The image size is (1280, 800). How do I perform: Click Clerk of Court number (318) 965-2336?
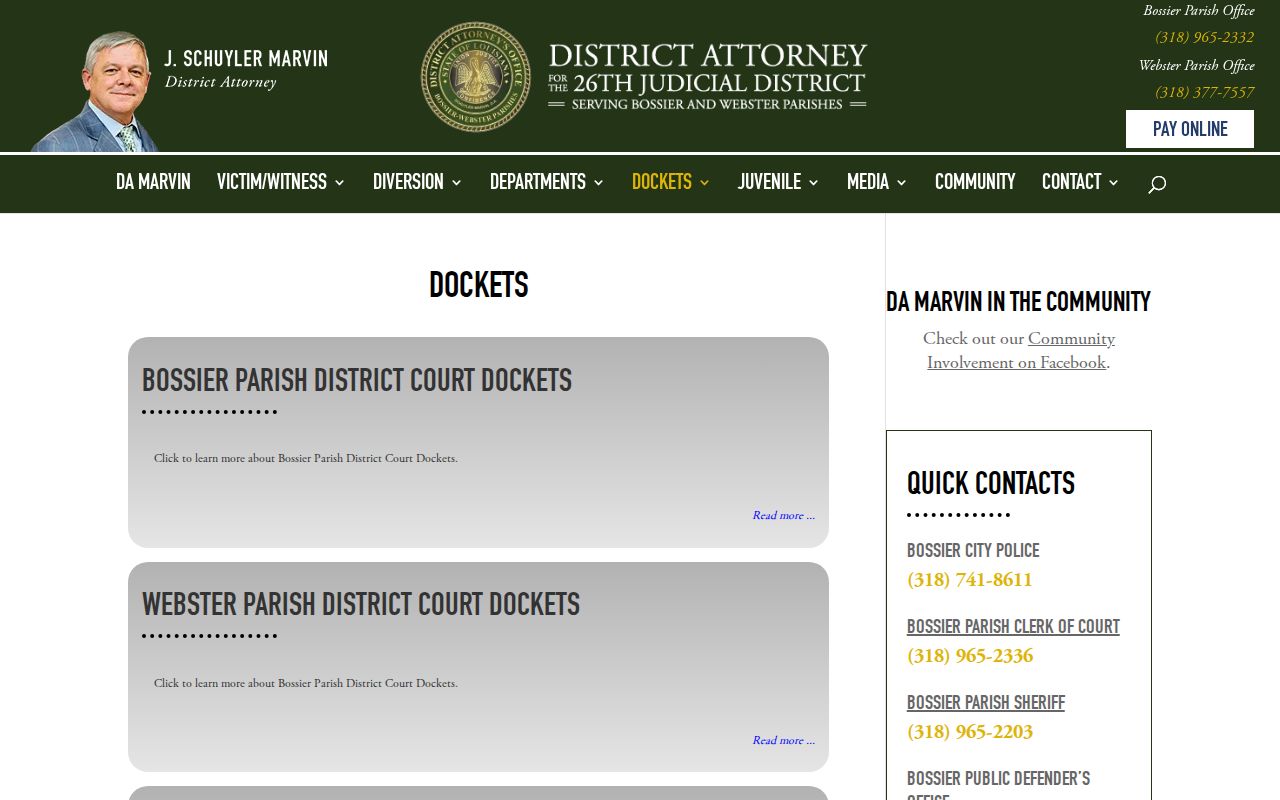(970, 656)
